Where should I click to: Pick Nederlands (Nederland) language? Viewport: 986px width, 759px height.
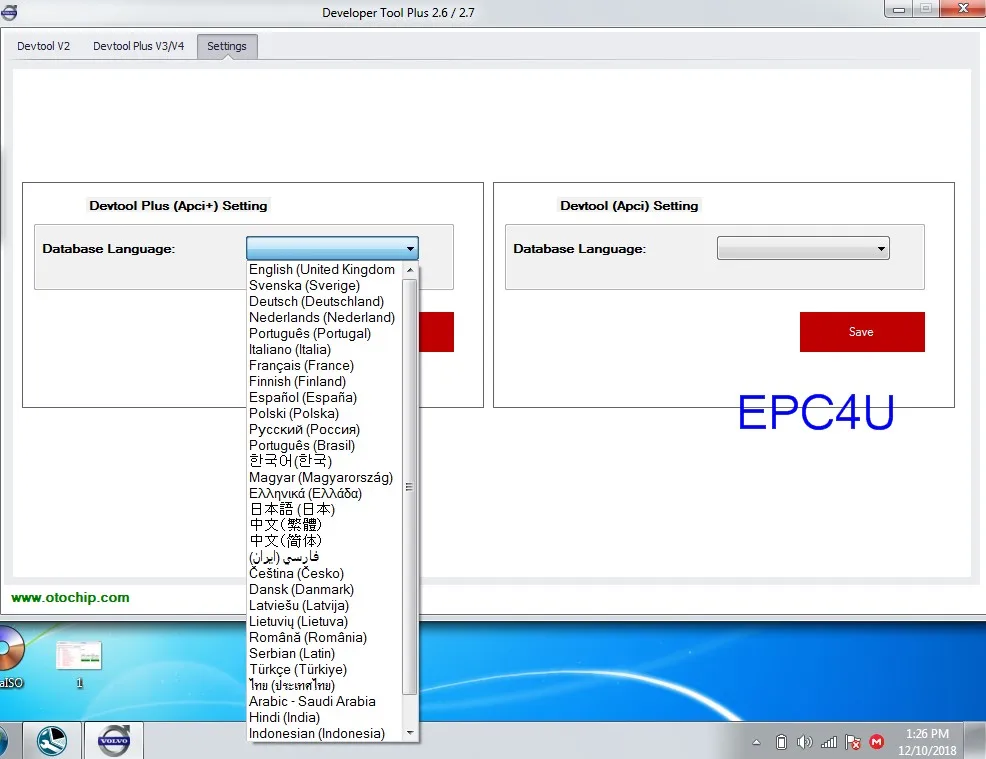(x=324, y=318)
